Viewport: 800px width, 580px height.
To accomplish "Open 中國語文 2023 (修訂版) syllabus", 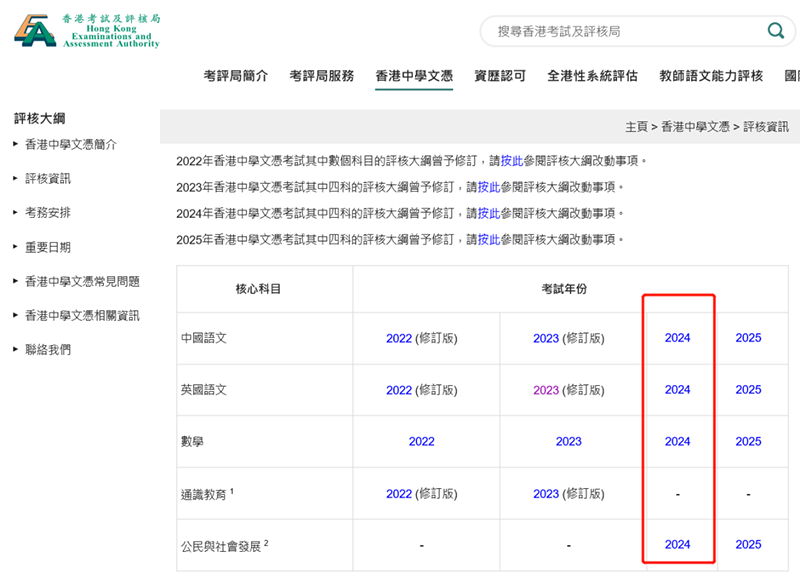I will (546, 338).
